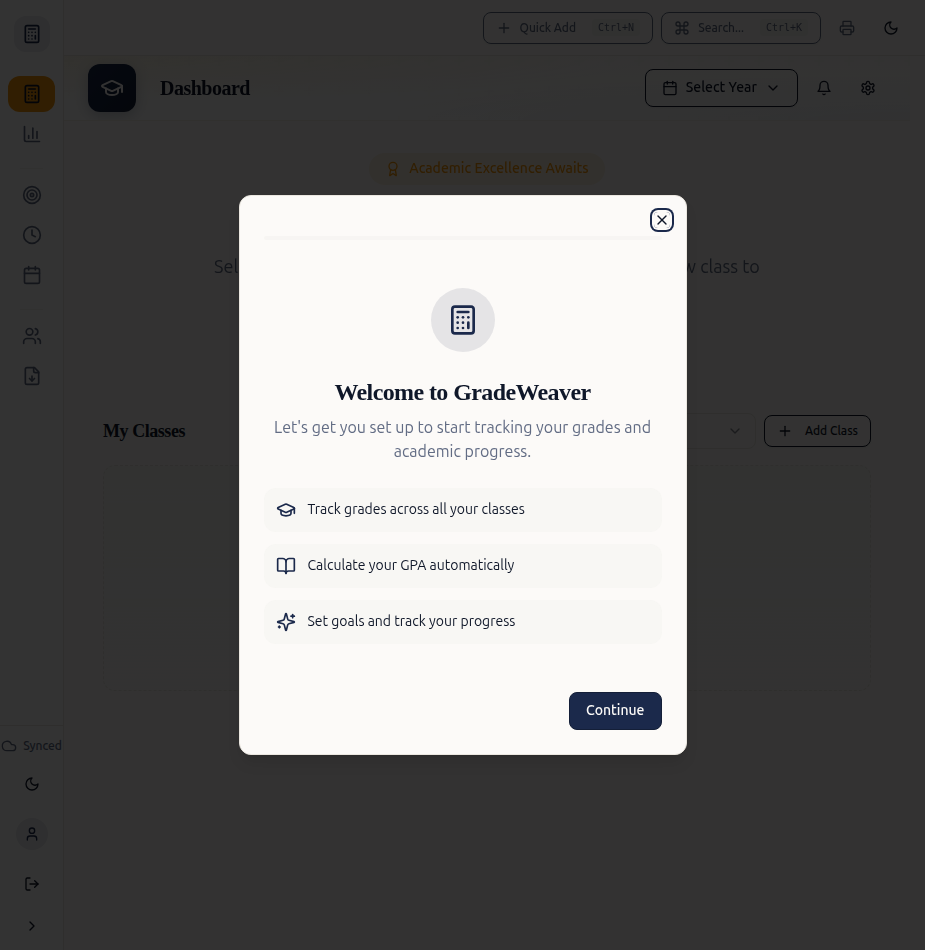This screenshot has width=925, height=950.
Task: Open the GPA analytics bar chart panel
Action: tap(32, 134)
